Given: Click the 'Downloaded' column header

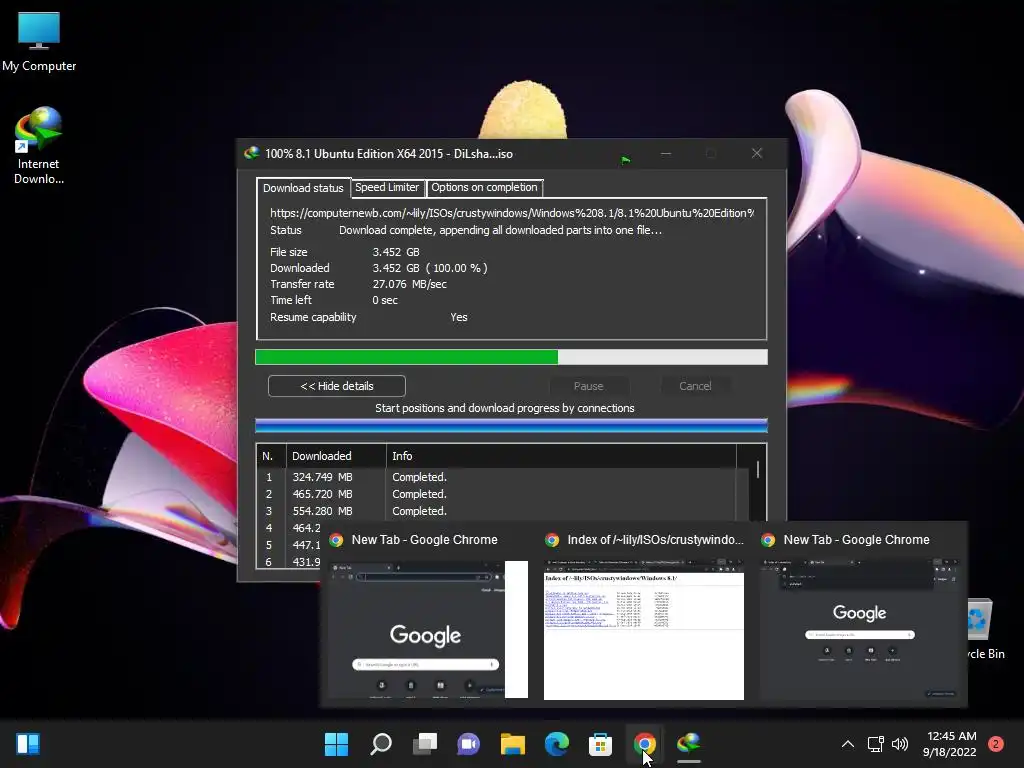Looking at the screenshot, I should [x=336, y=456].
